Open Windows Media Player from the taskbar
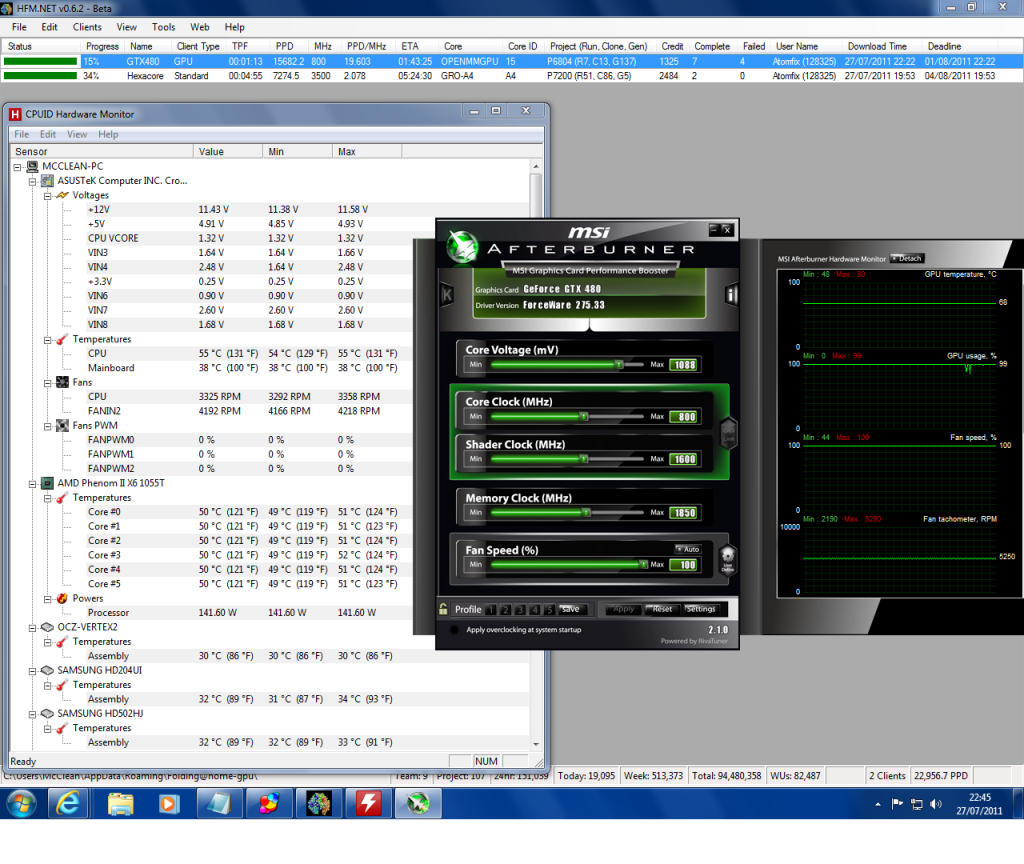 pyautogui.click(x=168, y=803)
